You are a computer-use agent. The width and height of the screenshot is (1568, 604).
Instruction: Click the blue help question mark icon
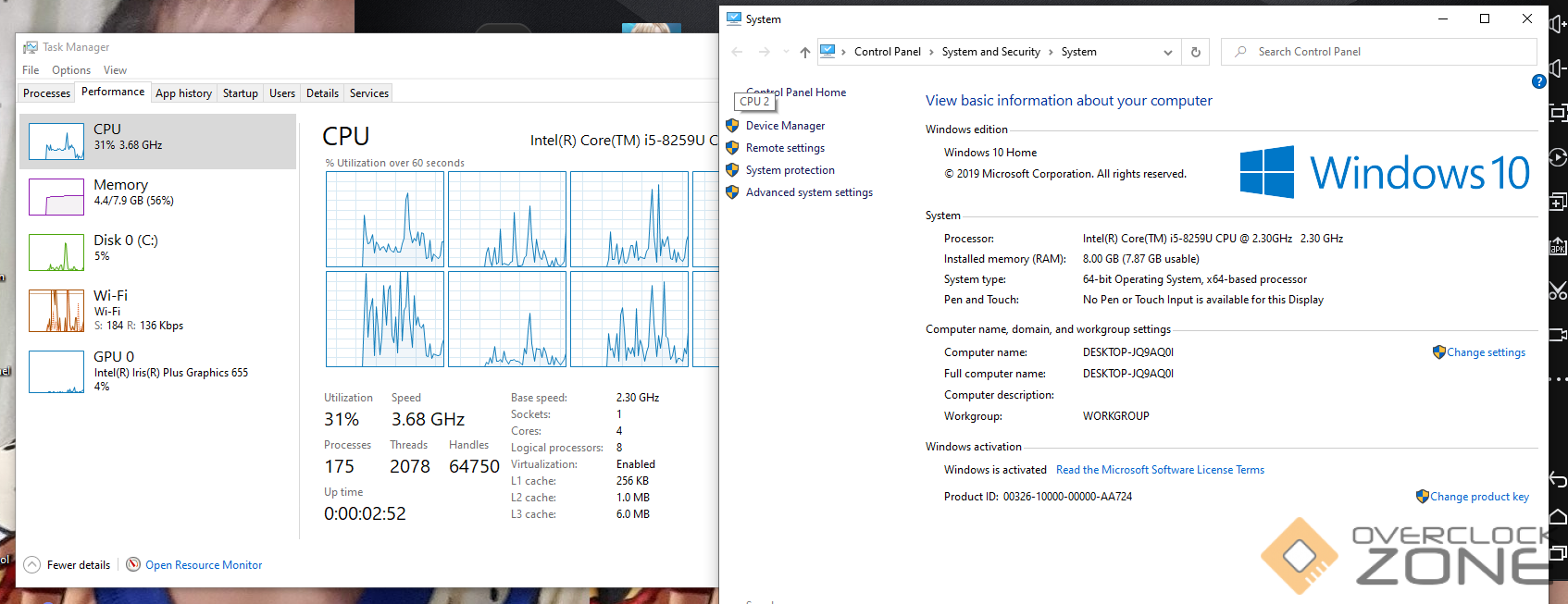(1538, 81)
